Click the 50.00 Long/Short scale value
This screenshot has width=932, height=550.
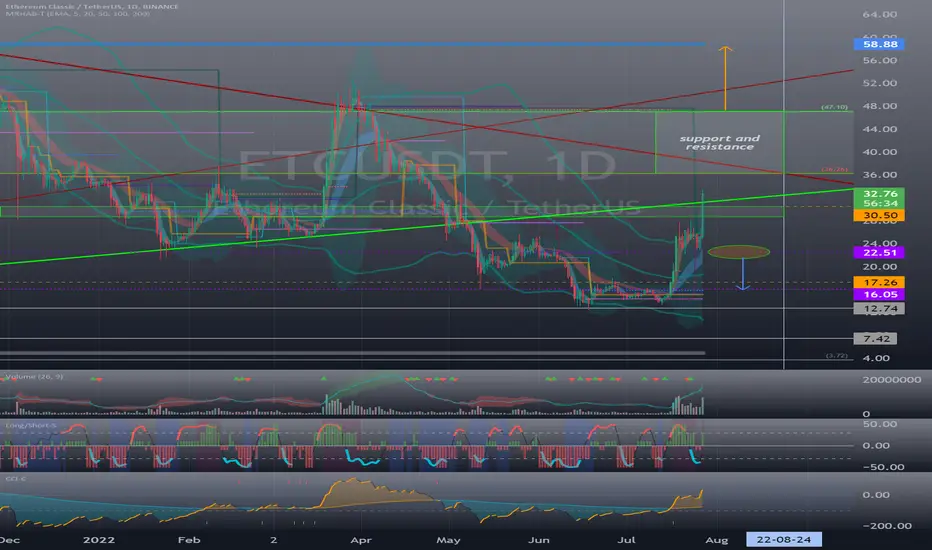tap(880, 424)
